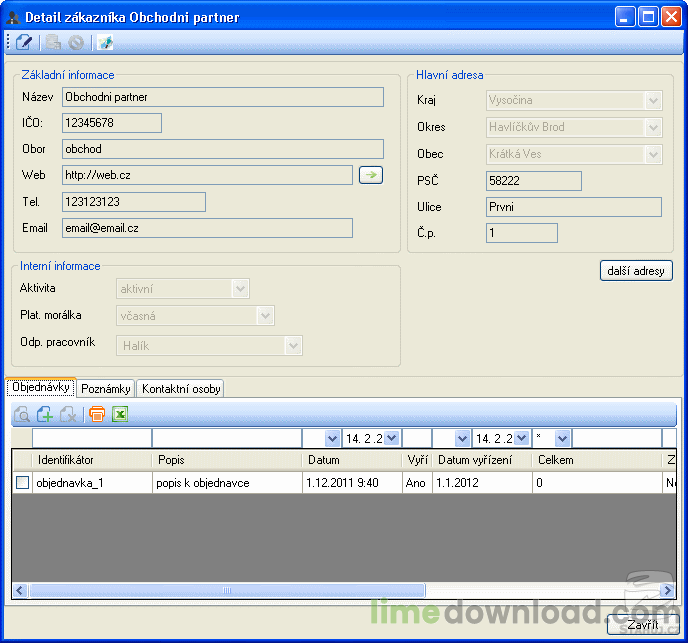Screen dimensions: 688x643
Task: Click the grayed-out save icon in toolbar
Action: coord(53,42)
